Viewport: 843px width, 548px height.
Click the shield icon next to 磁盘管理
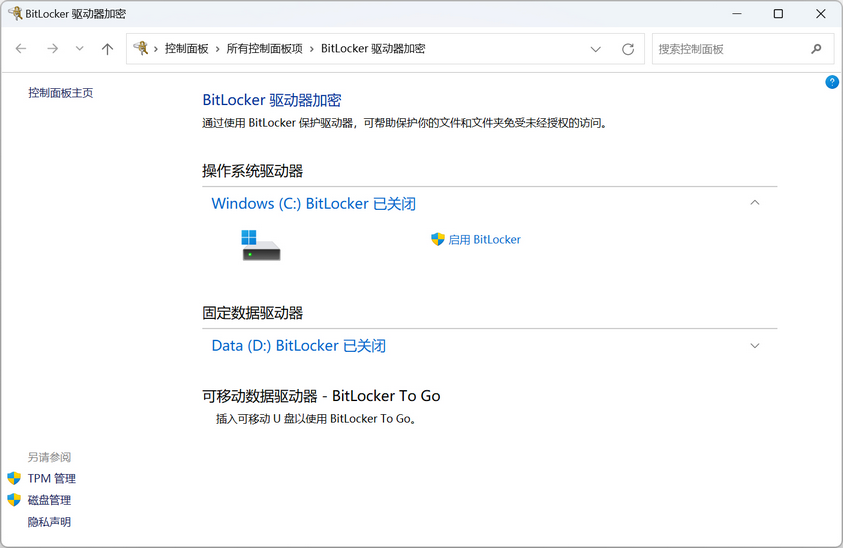click(14, 500)
